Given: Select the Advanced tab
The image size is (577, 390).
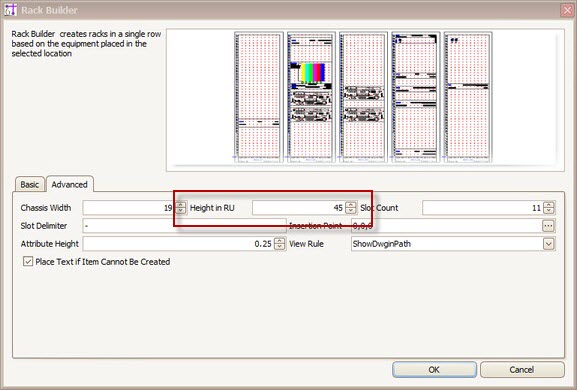Looking at the screenshot, I should tap(70, 184).
